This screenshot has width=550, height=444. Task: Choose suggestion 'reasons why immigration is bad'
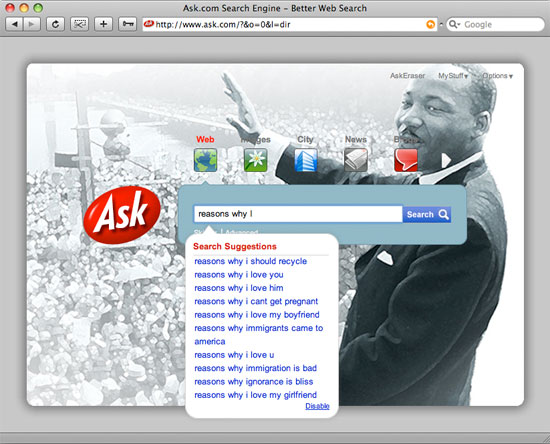click(255, 368)
